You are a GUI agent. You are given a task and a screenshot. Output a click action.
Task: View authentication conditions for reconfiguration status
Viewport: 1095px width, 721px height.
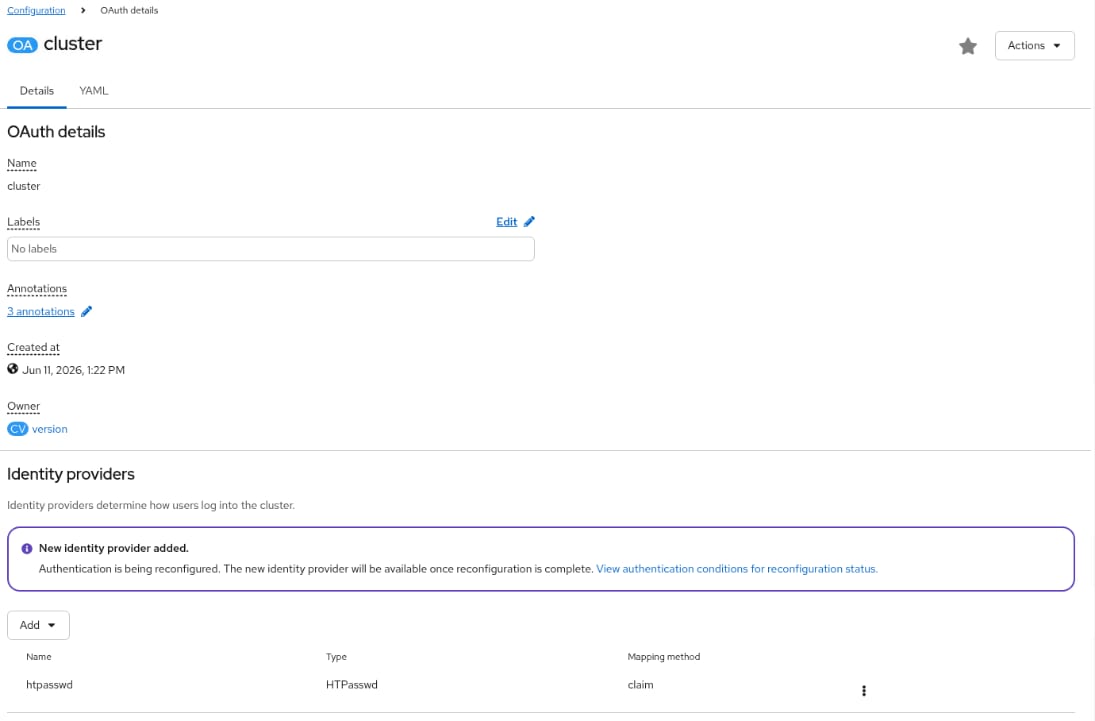(737, 569)
